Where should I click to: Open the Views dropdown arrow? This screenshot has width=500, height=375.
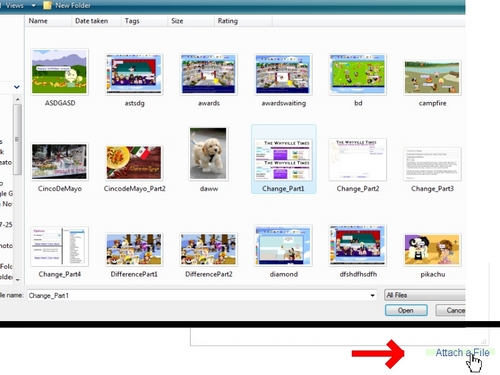click(33, 6)
